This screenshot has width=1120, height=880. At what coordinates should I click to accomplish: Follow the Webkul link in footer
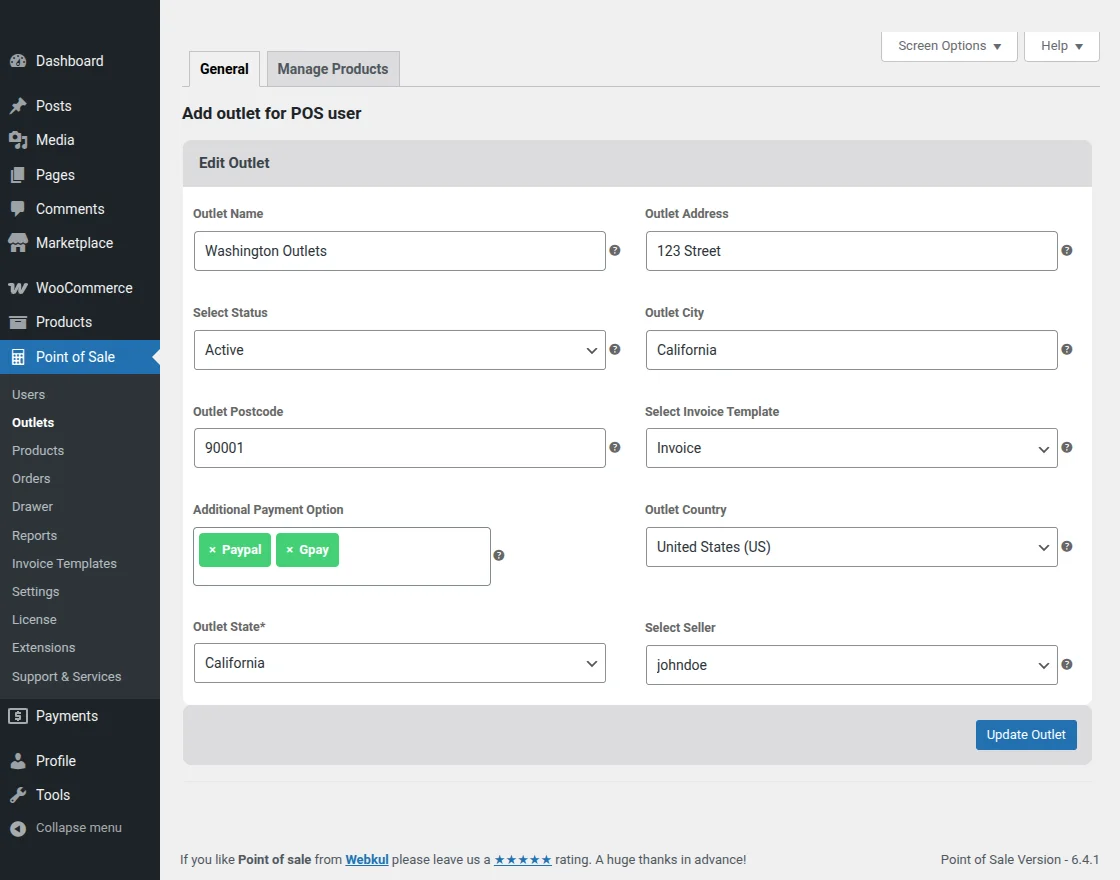pos(367,859)
